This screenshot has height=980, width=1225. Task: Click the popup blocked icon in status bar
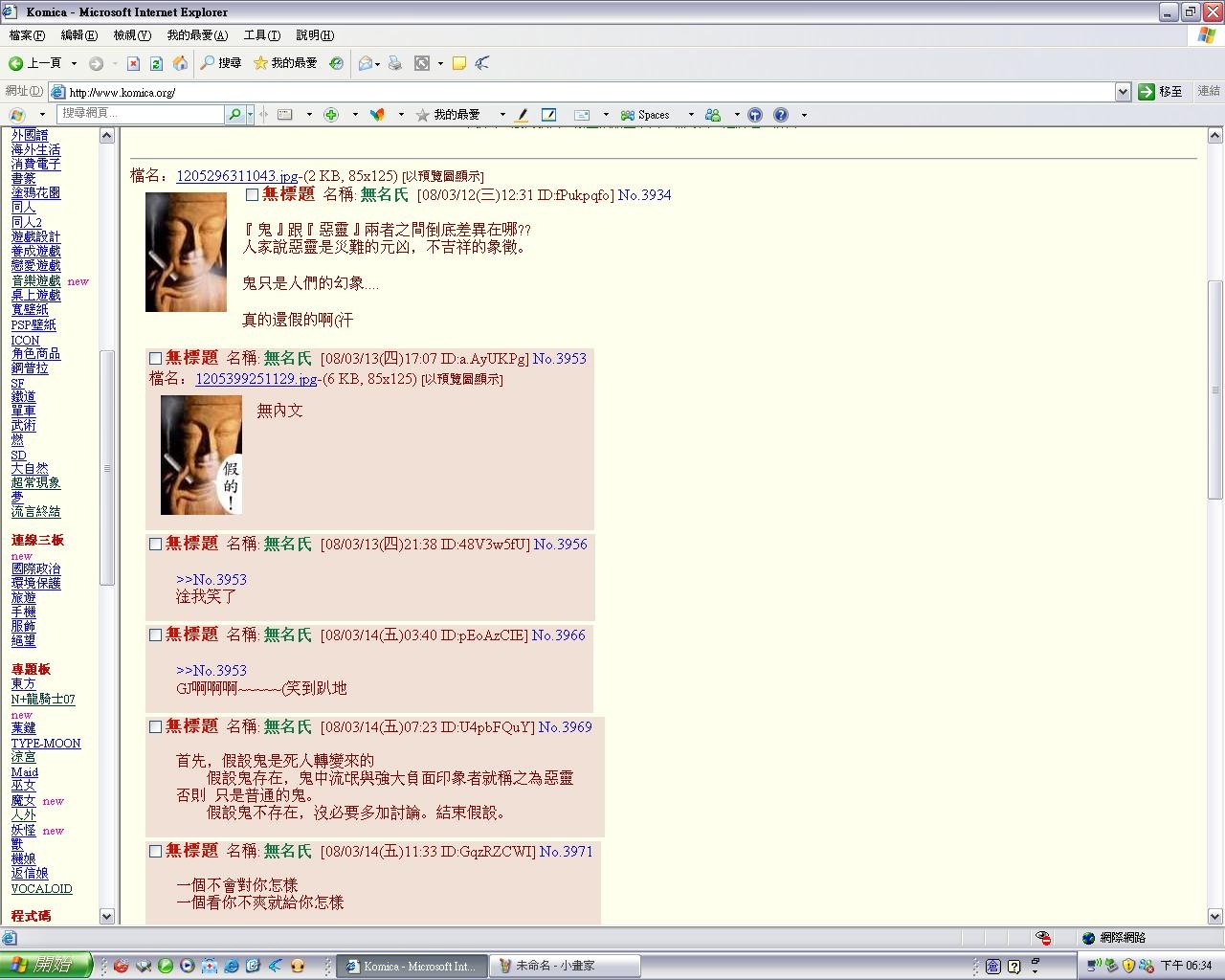[1043, 938]
